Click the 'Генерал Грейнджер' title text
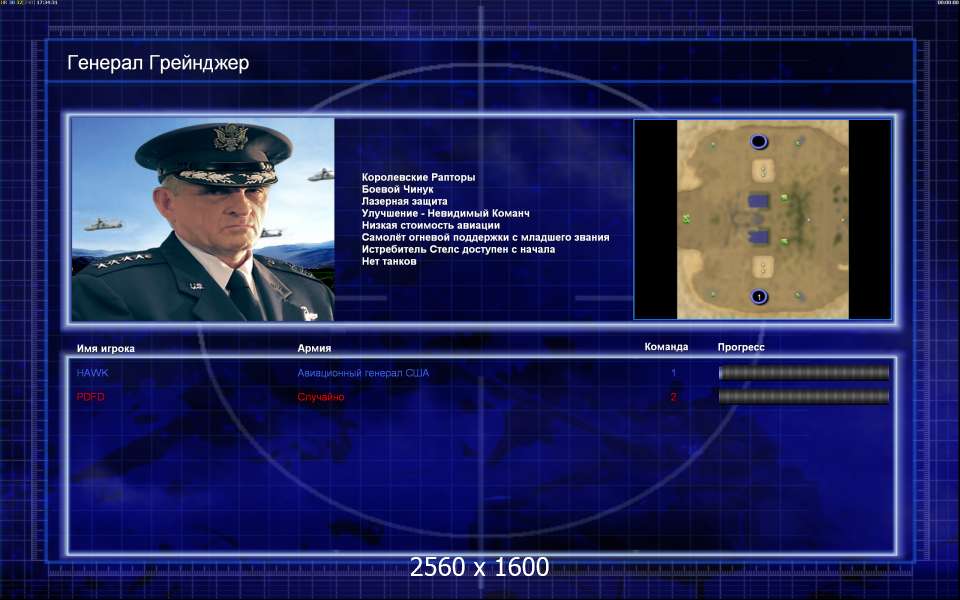 158,64
